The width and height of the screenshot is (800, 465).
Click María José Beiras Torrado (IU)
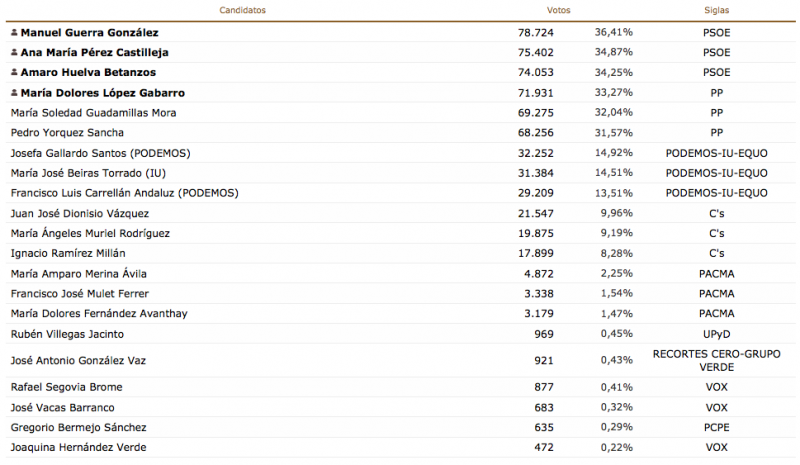point(88,173)
